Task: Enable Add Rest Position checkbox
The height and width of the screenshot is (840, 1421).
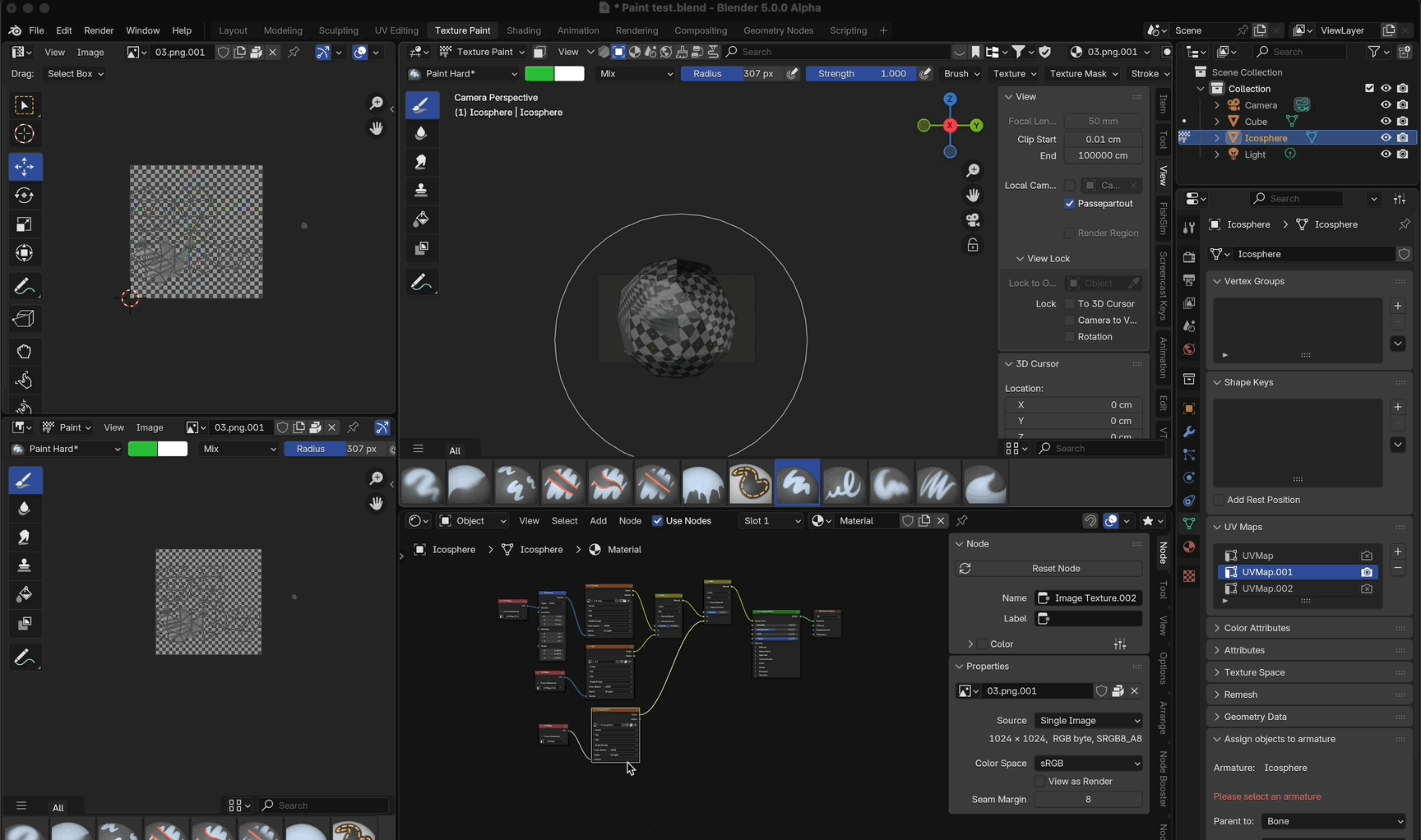Action: click(1219, 500)
